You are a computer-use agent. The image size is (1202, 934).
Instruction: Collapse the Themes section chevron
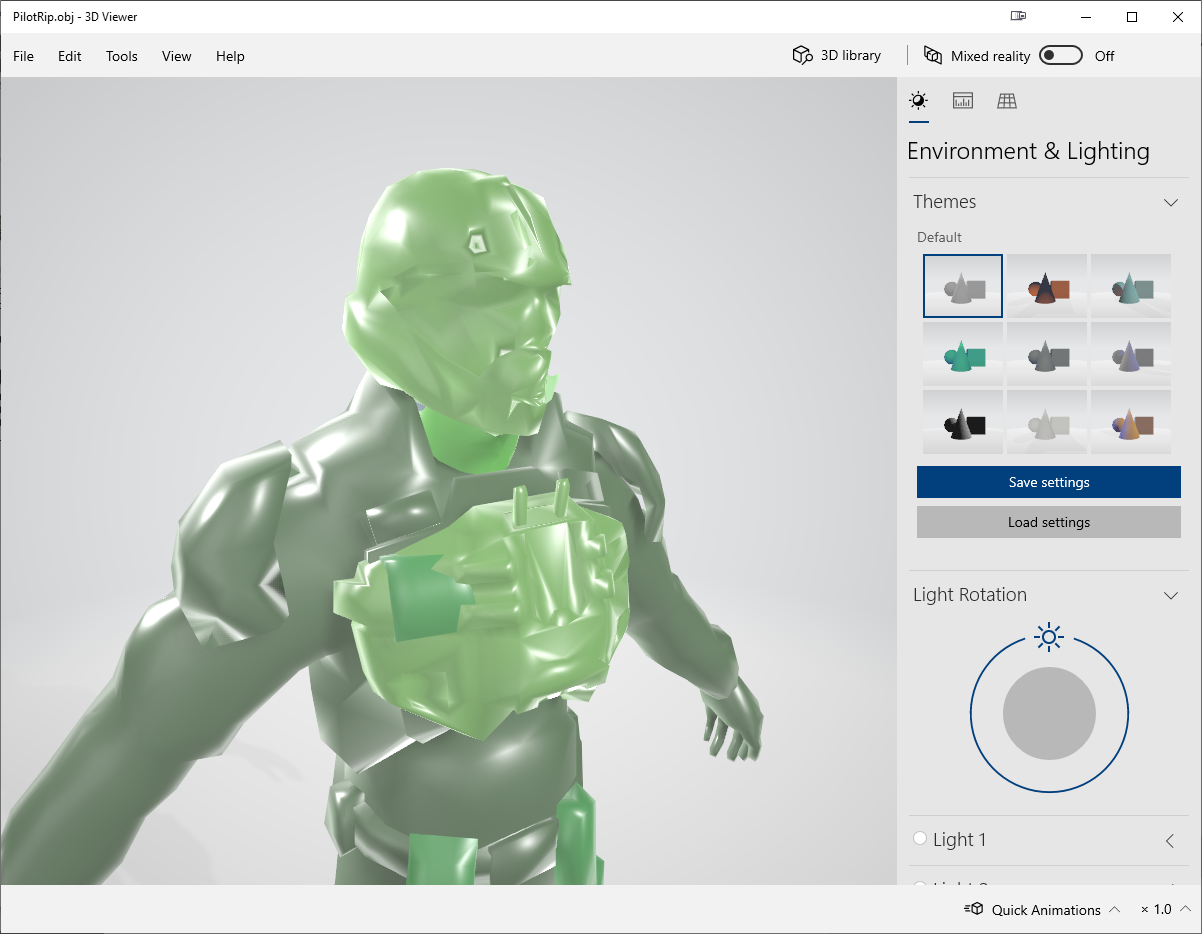pos(1171,202)
